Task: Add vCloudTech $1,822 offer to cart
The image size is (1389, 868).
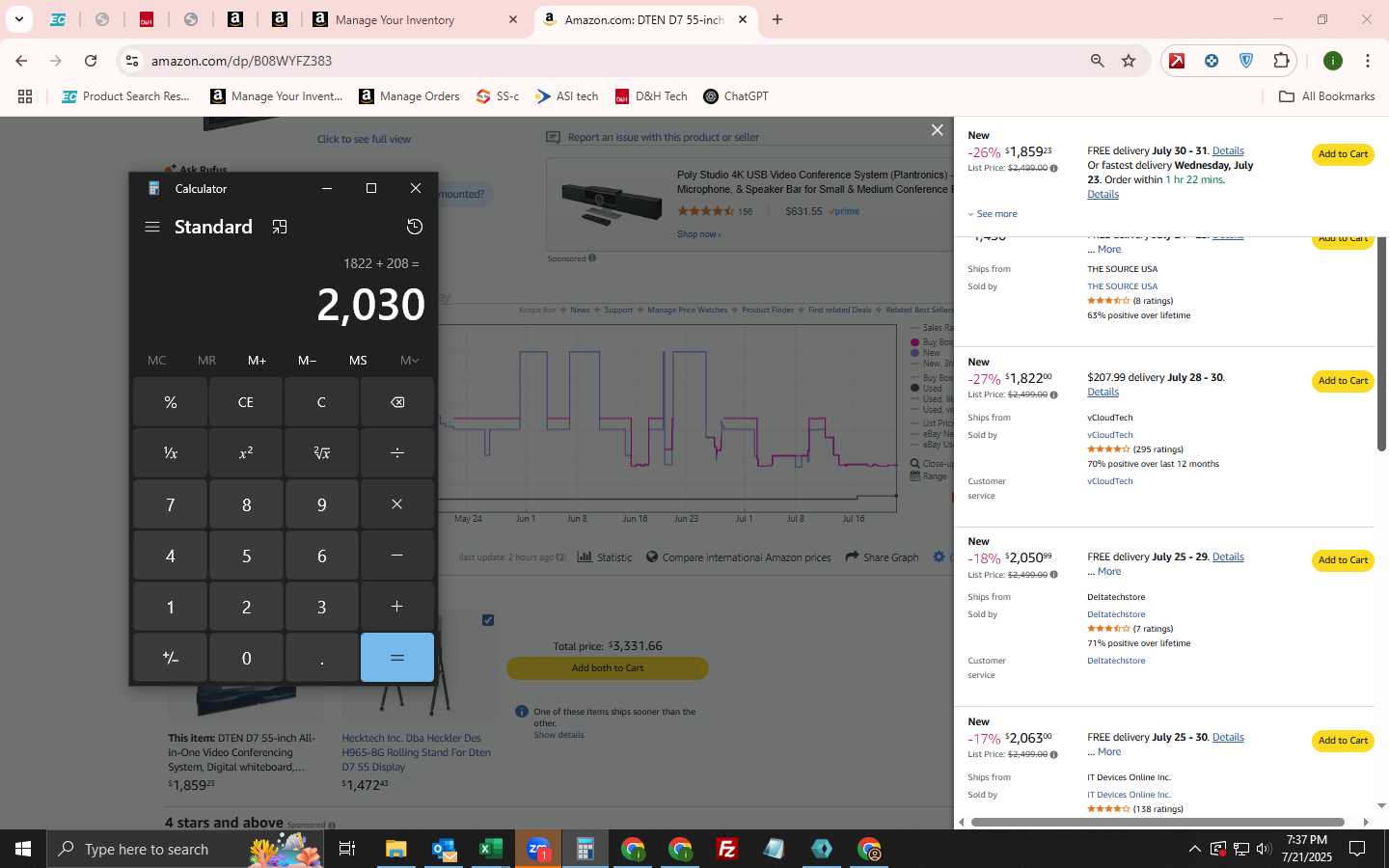Action: (1343, 381)
